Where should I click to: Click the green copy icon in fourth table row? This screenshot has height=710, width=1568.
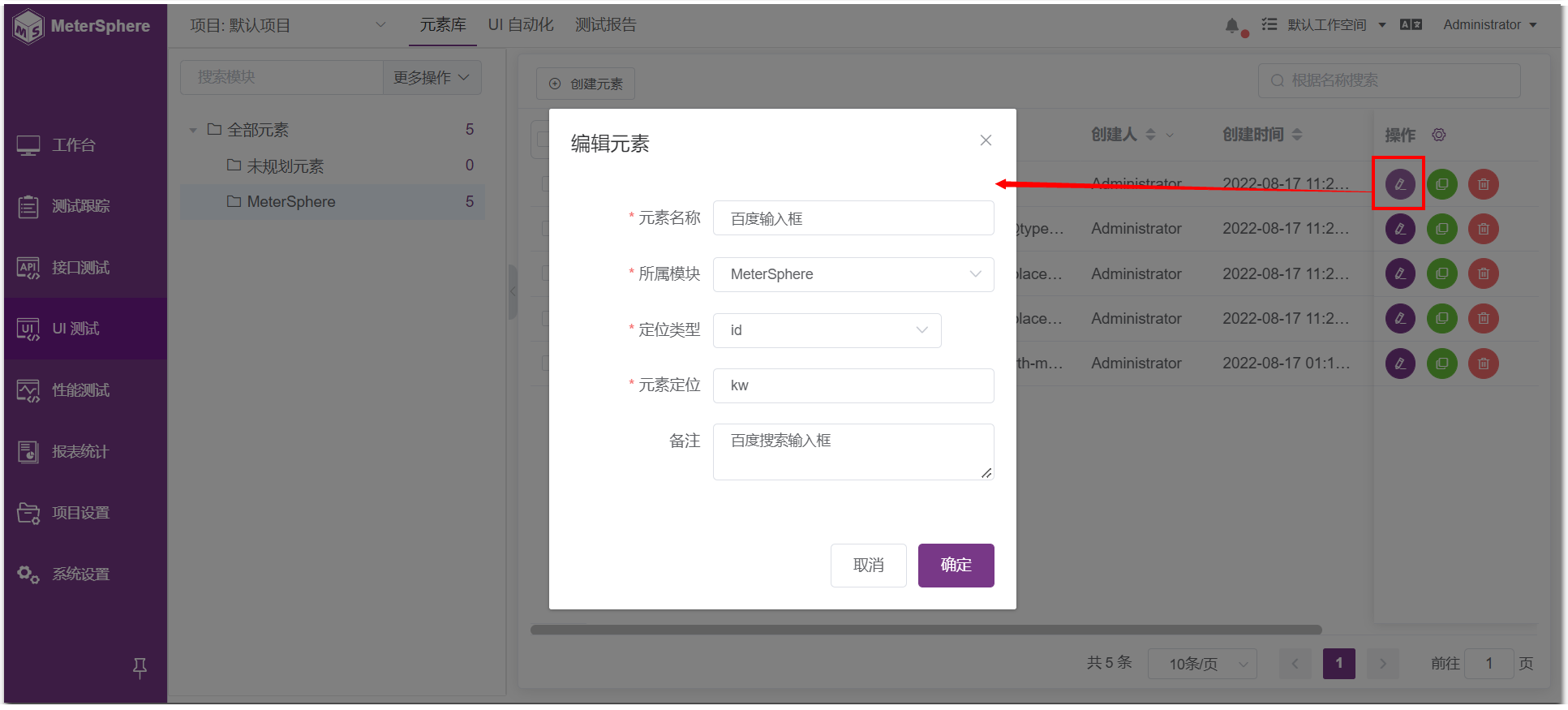click(1442, 319)
